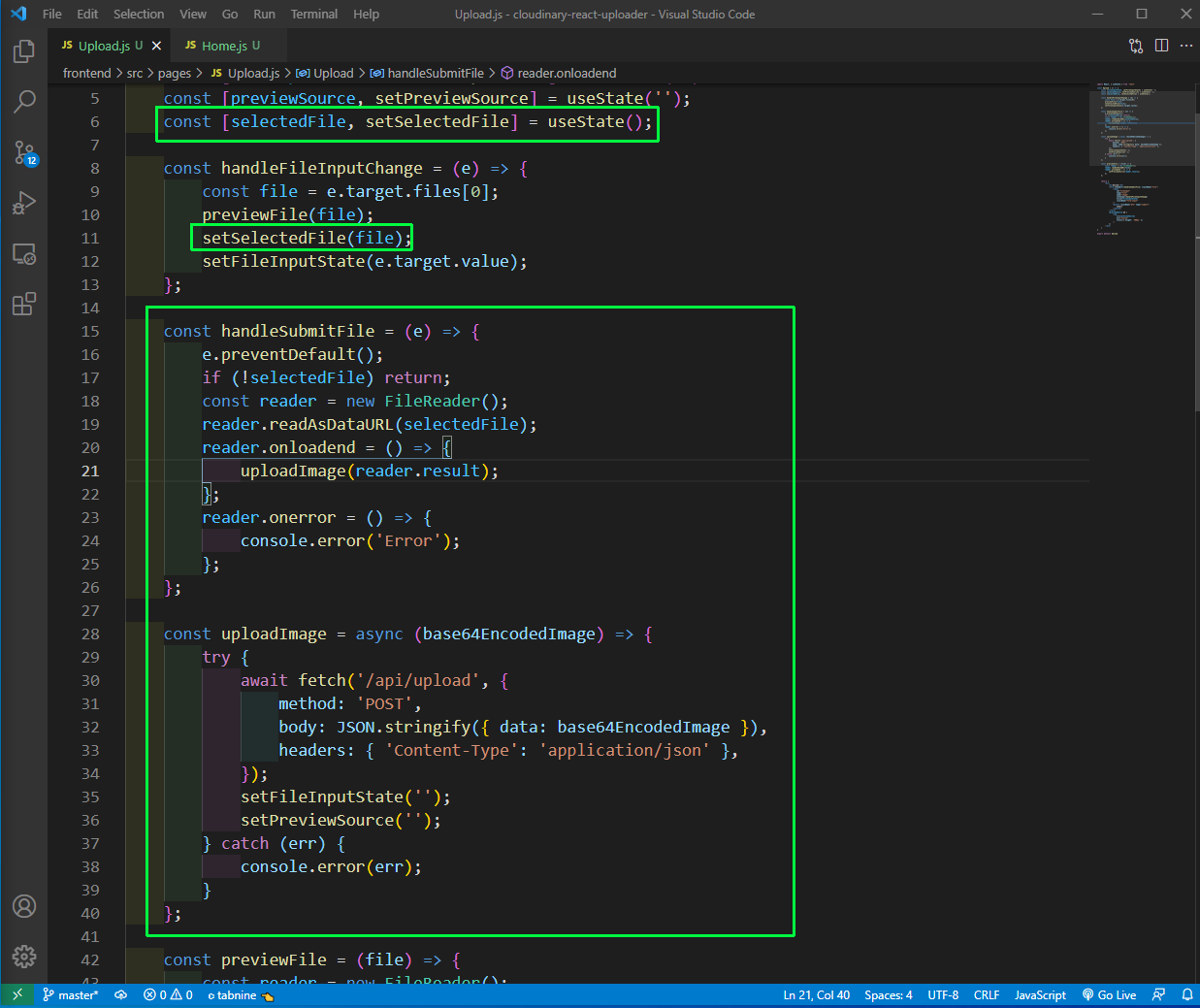The width and height of the screenshot is (1200, 1008).
Task: Click on method: 'POST' line
Action: coord(350,703)
